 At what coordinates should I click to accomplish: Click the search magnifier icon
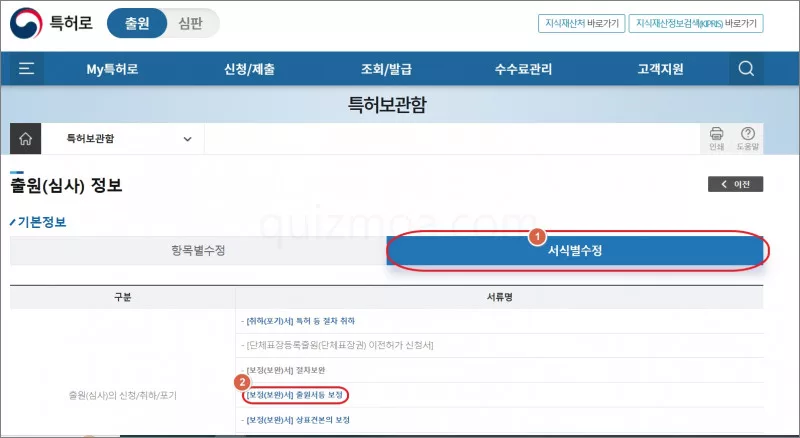pyautogui.click(x=746, y=68)
